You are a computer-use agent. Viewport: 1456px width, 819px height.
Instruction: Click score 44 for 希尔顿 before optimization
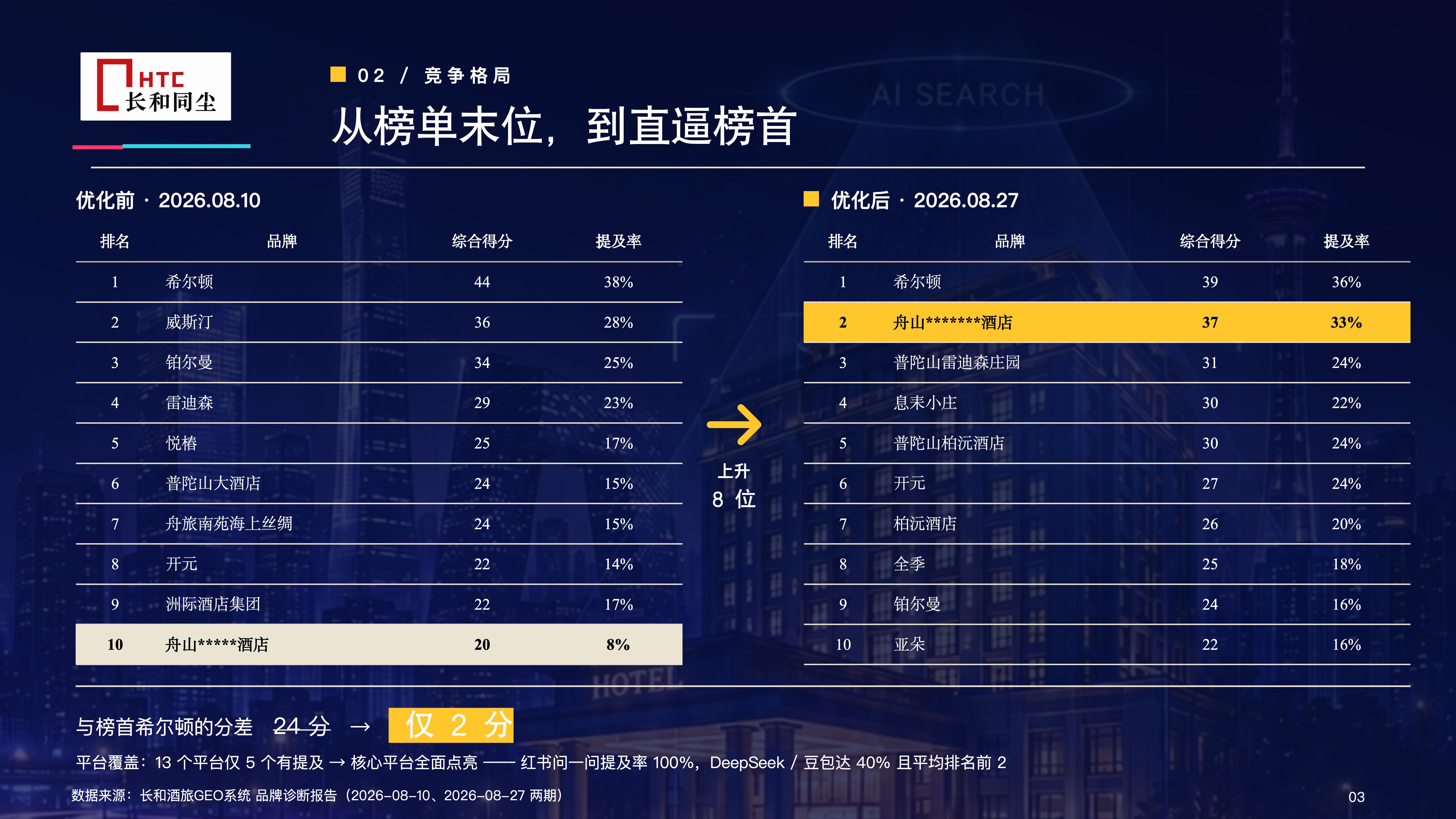482,282
